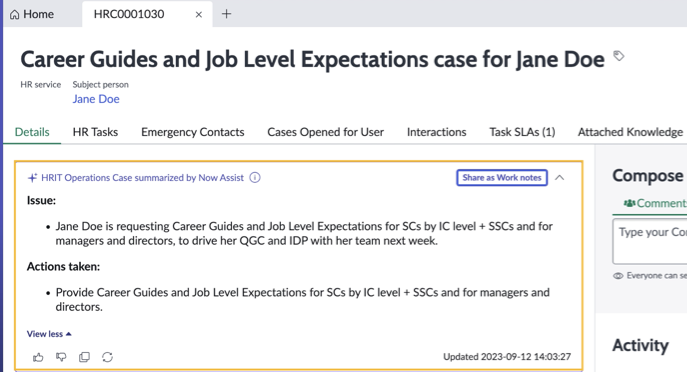Click the eye visibility icon under comment box
The width and height of the screenshot is (687, 372).
(618, 276)
